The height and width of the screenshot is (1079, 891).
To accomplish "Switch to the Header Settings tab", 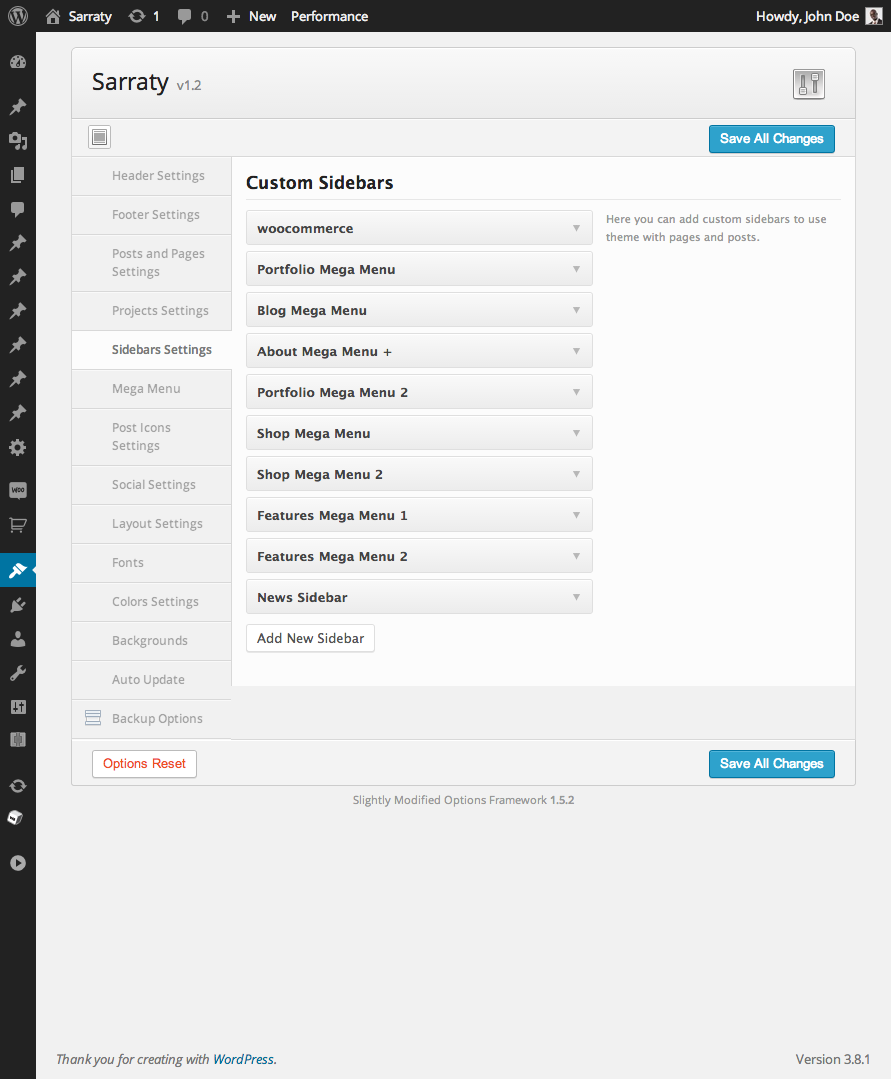I will pyautogui.click(x=157, y=176).
